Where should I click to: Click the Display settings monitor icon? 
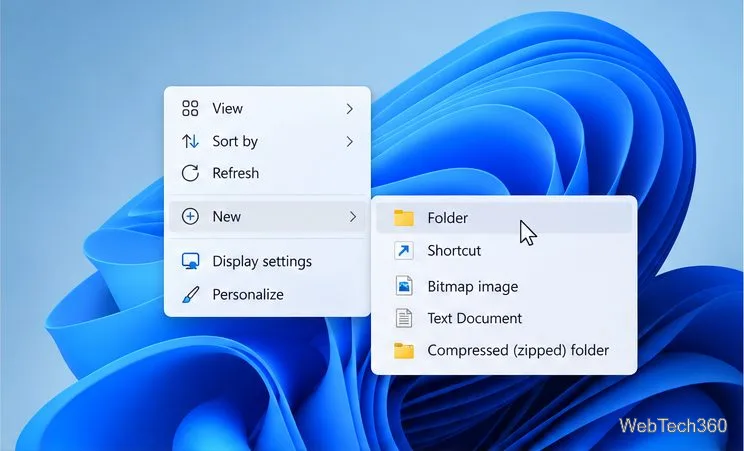click(x=190, y=261)
